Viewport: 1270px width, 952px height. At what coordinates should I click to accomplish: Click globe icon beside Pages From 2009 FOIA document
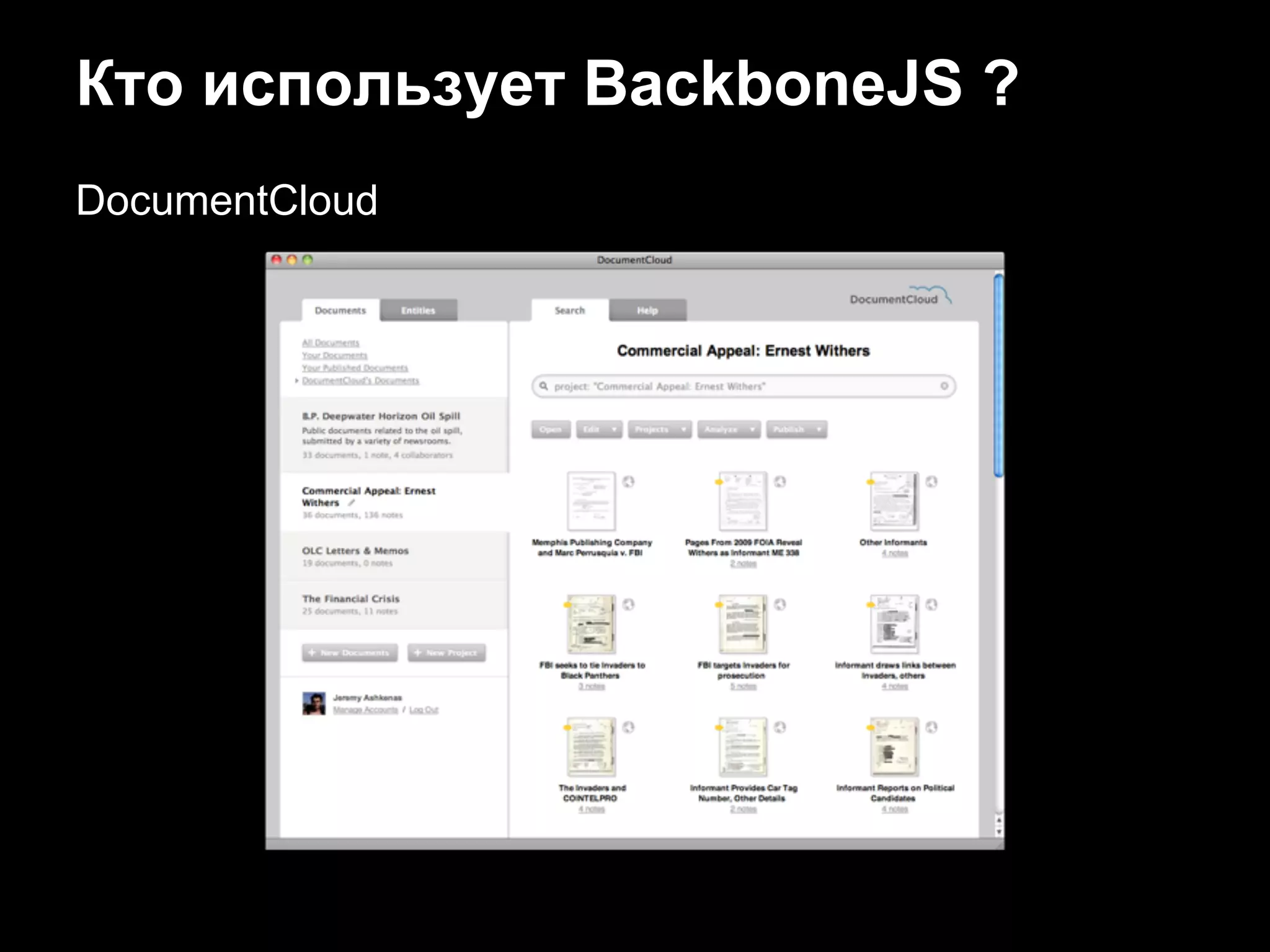click(780, 482)
